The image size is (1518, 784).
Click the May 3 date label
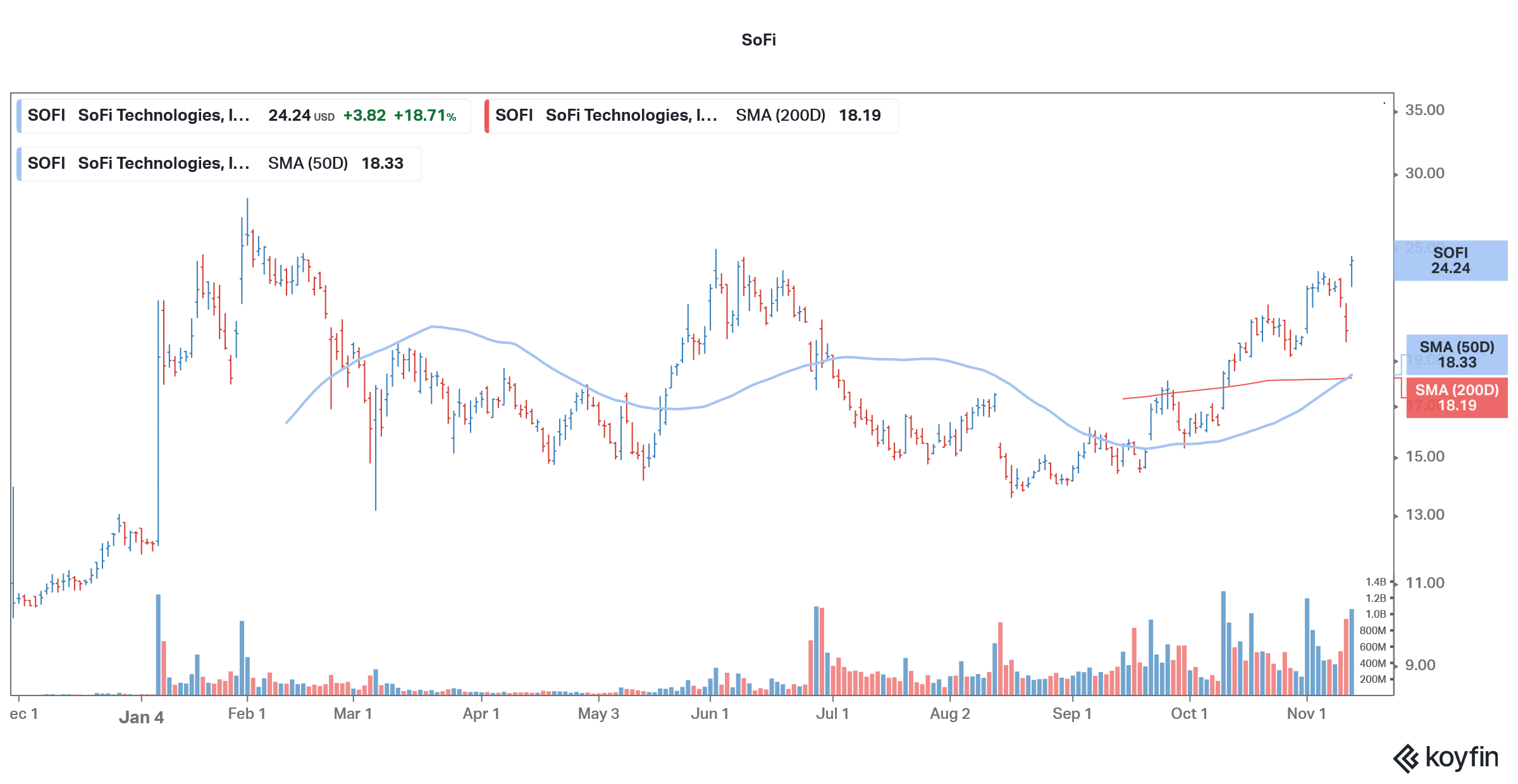click(598, 714)
